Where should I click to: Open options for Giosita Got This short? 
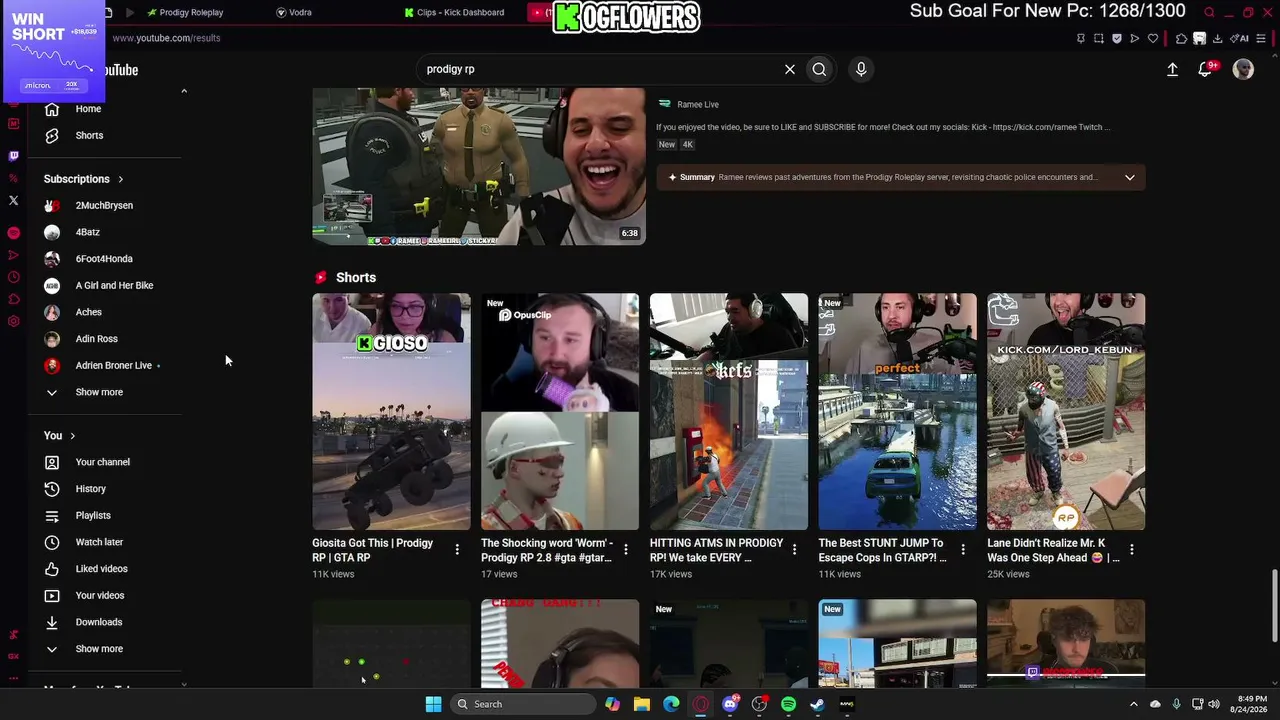coord(457,550)
